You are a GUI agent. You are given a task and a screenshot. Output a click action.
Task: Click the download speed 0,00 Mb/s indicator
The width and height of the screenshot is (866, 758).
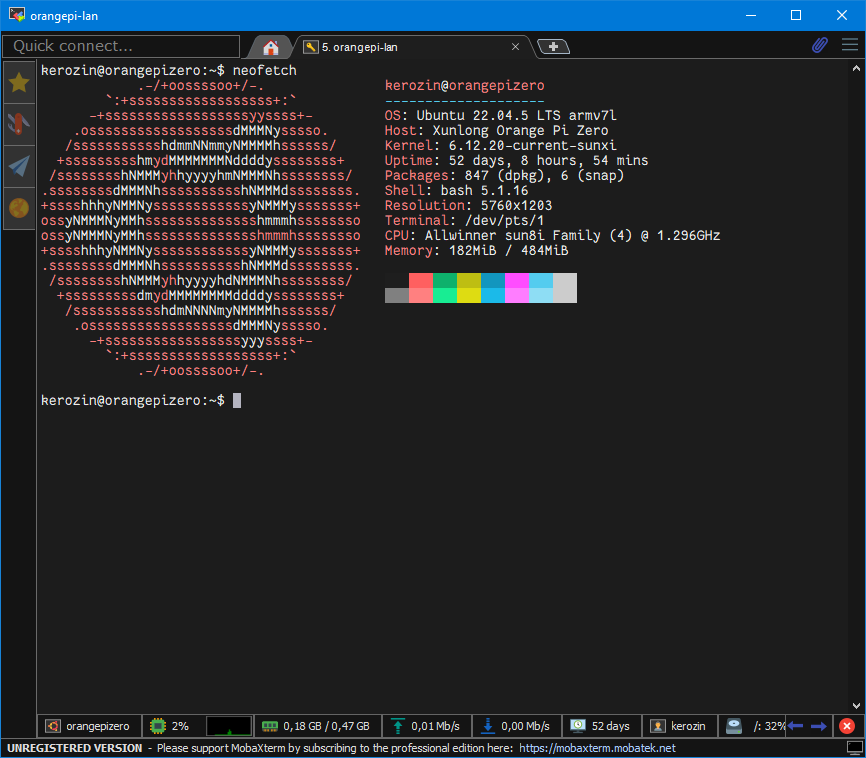click(x=516, y=726)
